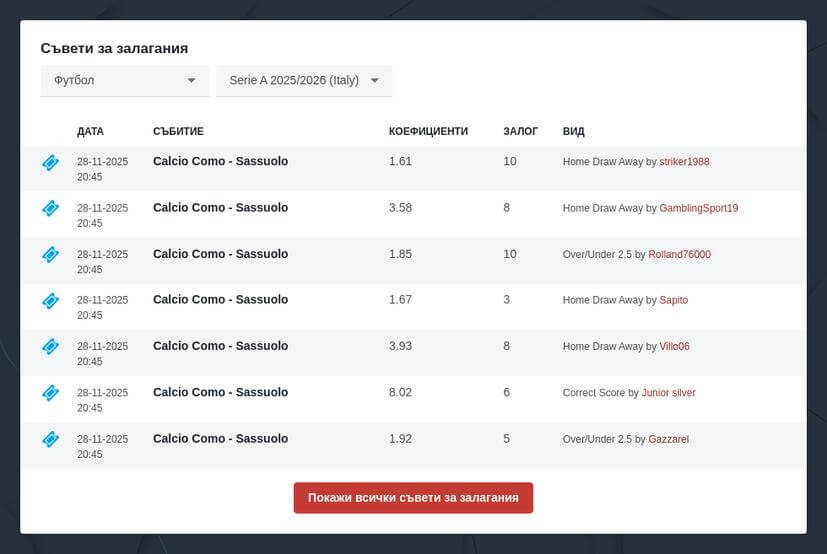Screen dimensions: 827x554
Task: Select the Junior silver username link
Action: [x=668, y=393]
